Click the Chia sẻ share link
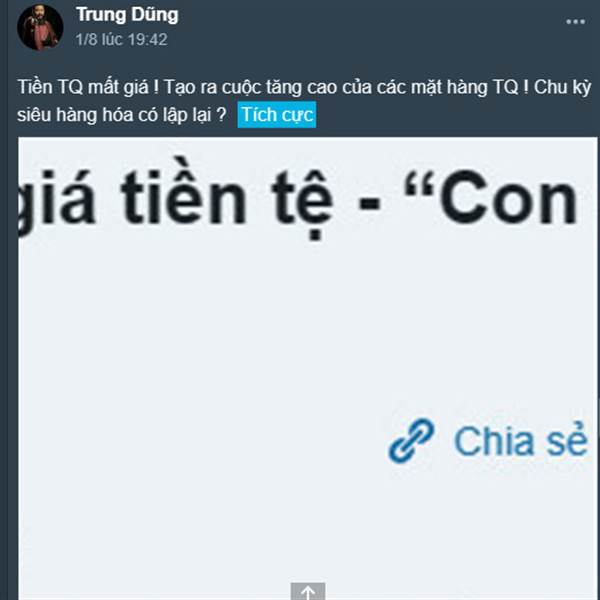This screenshot has height=600, width=600. click(488, 441)
